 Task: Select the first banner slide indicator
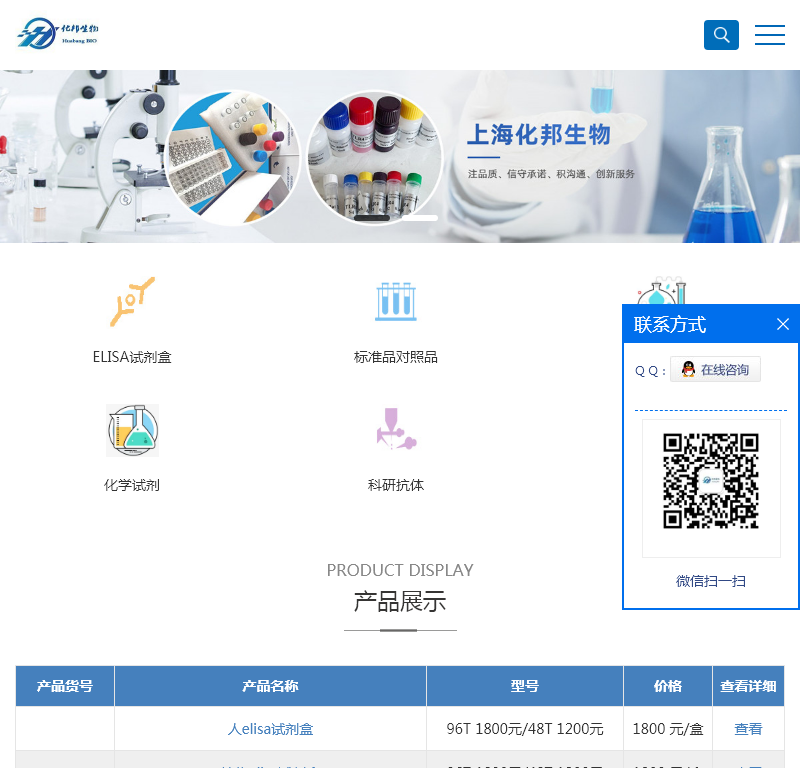tap(372, 218)
